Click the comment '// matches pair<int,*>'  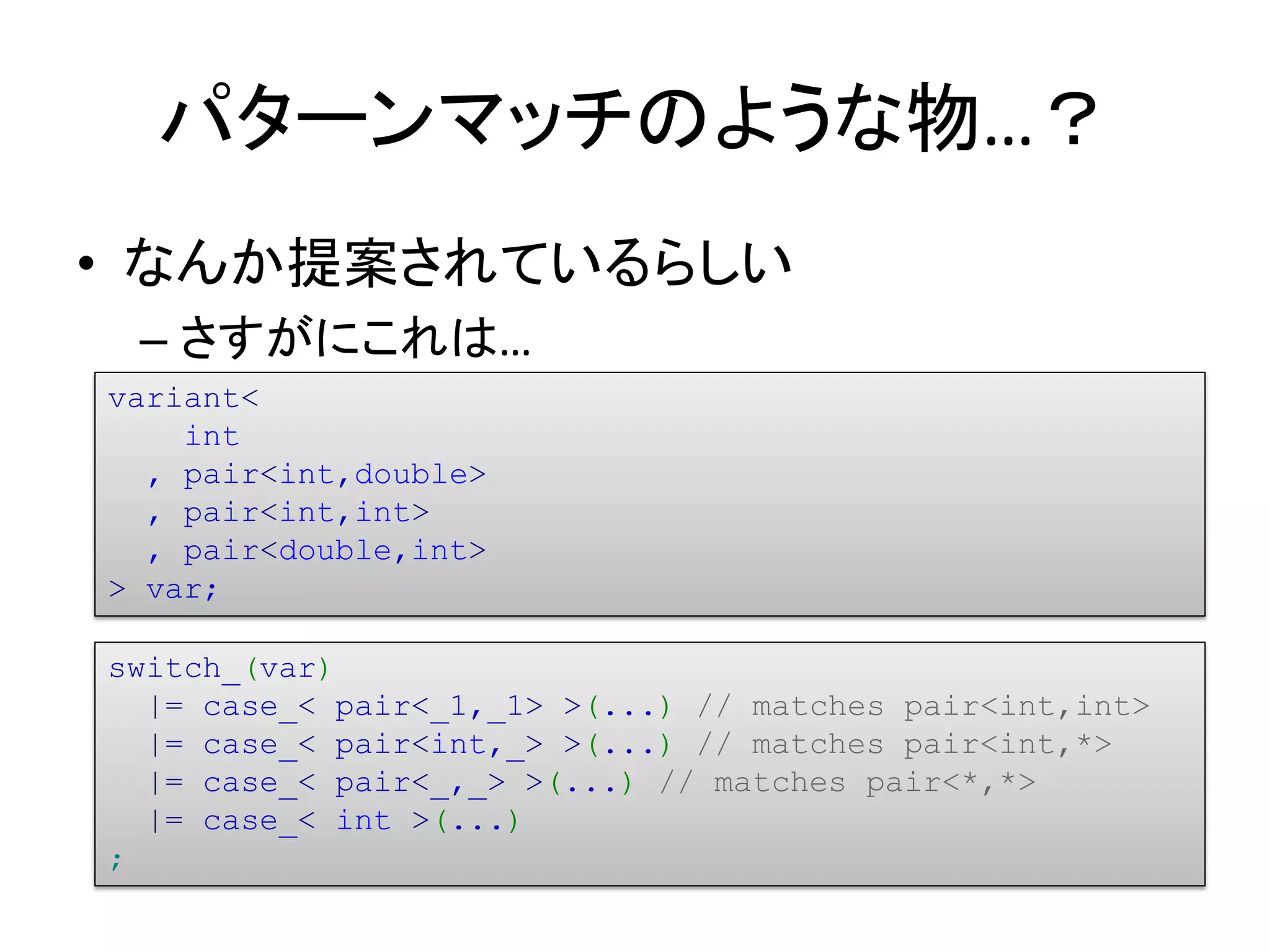coord(904,745)
